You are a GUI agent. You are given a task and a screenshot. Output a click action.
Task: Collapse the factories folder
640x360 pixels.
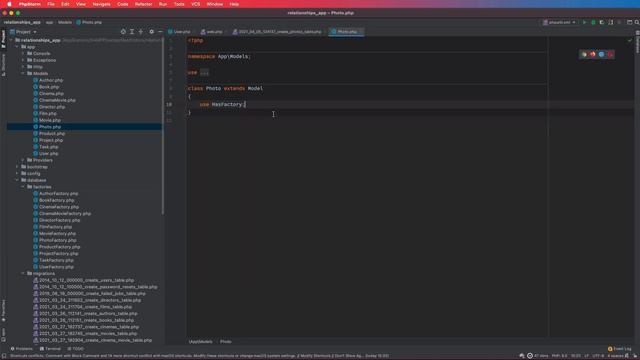23,187
